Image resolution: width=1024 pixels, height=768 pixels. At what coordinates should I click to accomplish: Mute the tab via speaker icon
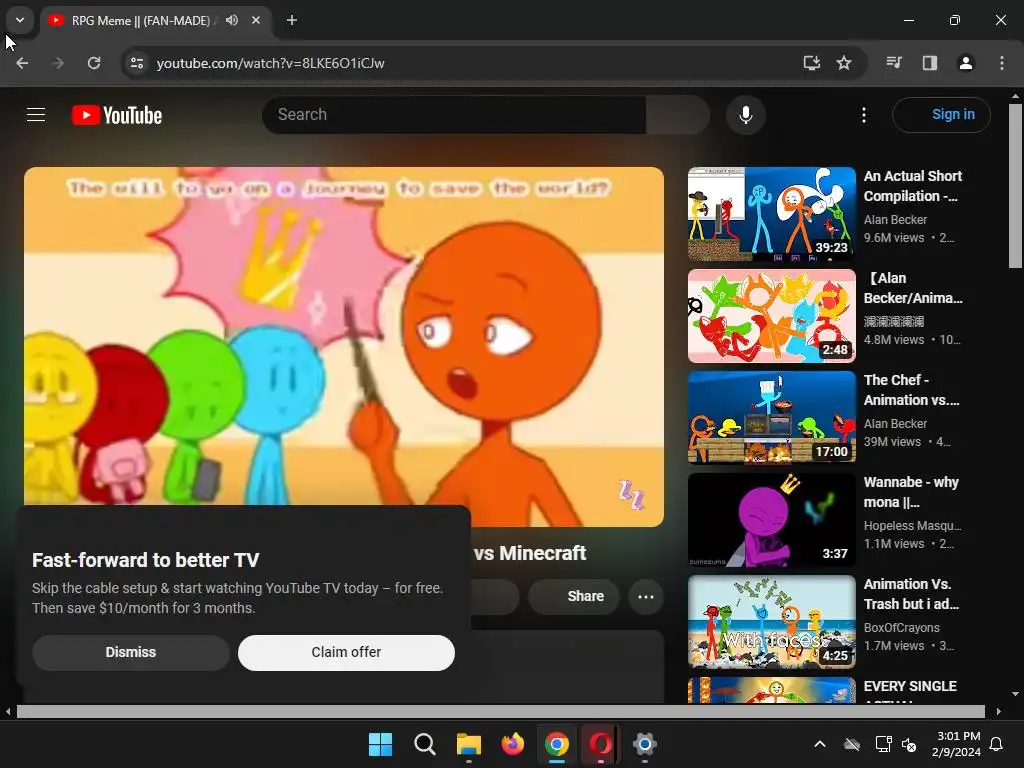coord(231,20)
